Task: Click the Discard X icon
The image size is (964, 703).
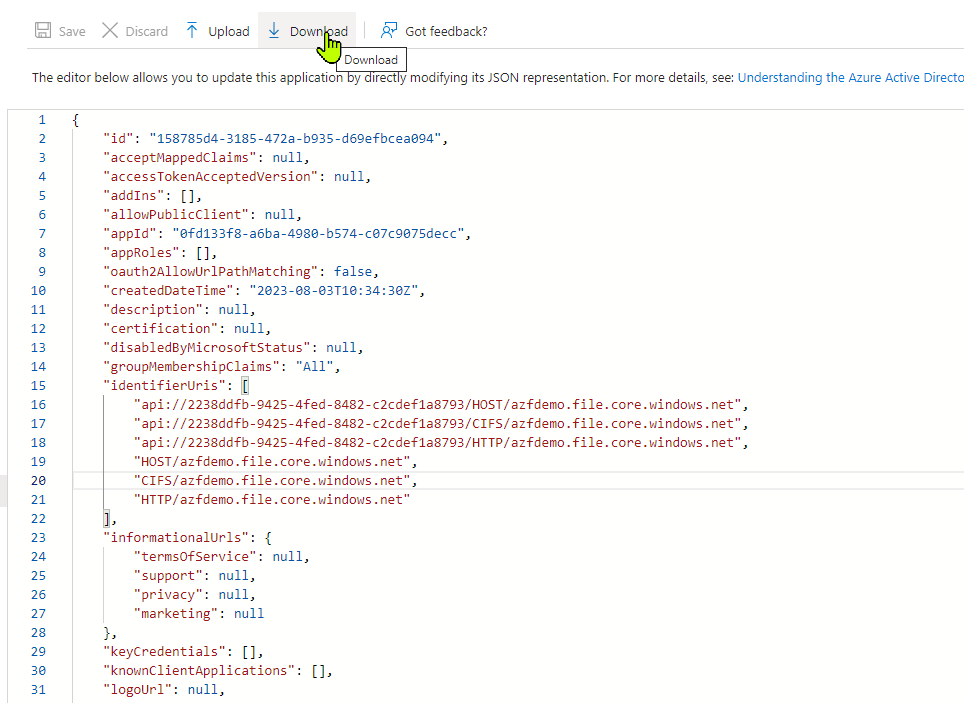Action: (x=110, y=31)
